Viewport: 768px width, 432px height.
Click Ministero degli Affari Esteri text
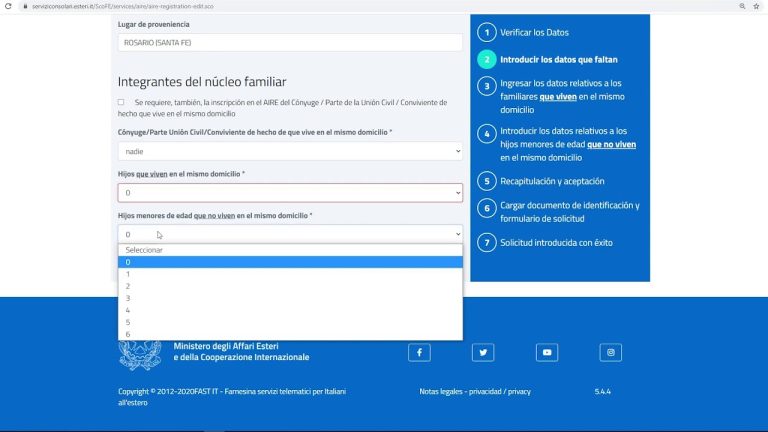click(x=241, y=352)
